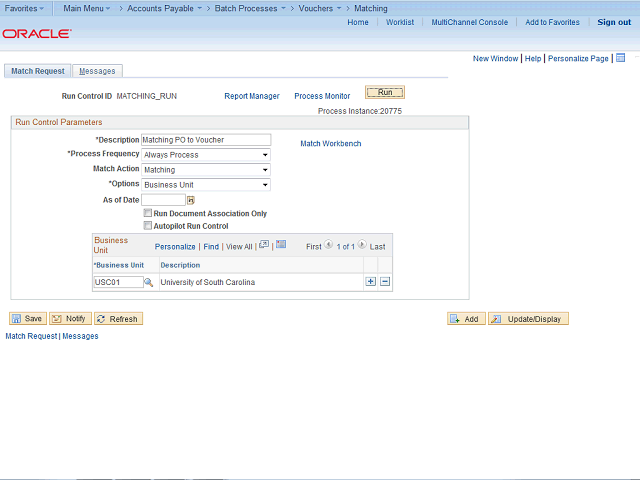This screenshot has height=480, width=640.
Task: Click First in the grid navigation
Action: (313, 247)
